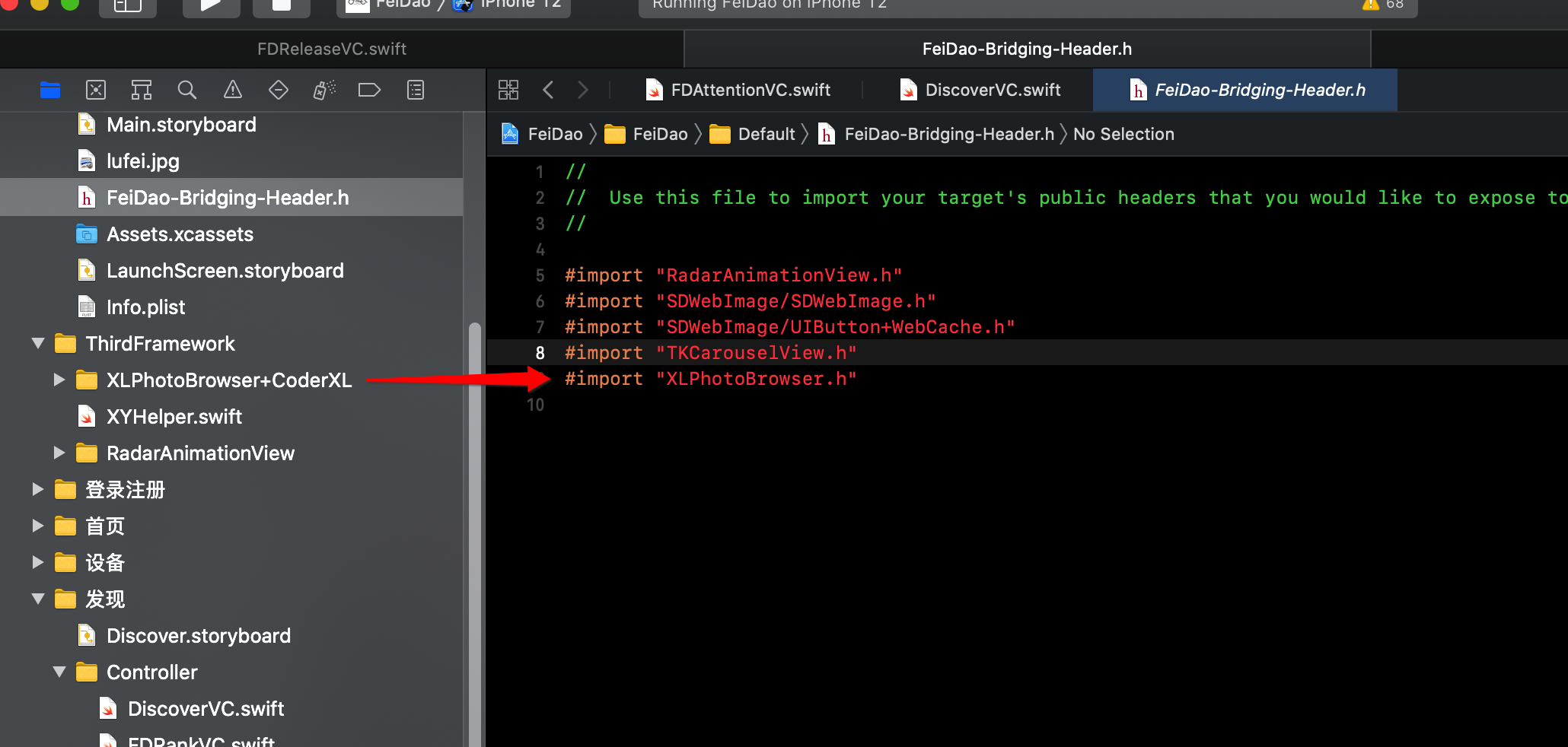Switch to FeiDao-Bridging-Header.h window tab
This screenshot has height=747, width=1568.
point(1028,49)
